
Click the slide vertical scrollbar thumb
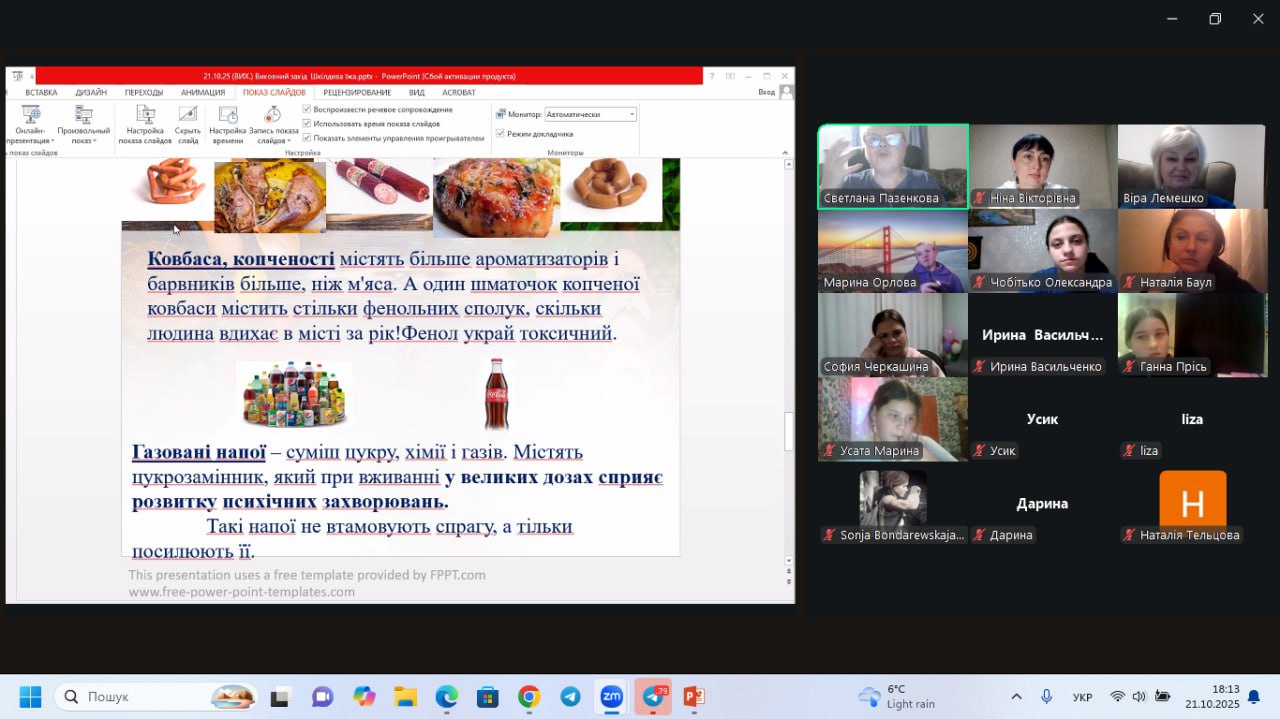point(788,431)
